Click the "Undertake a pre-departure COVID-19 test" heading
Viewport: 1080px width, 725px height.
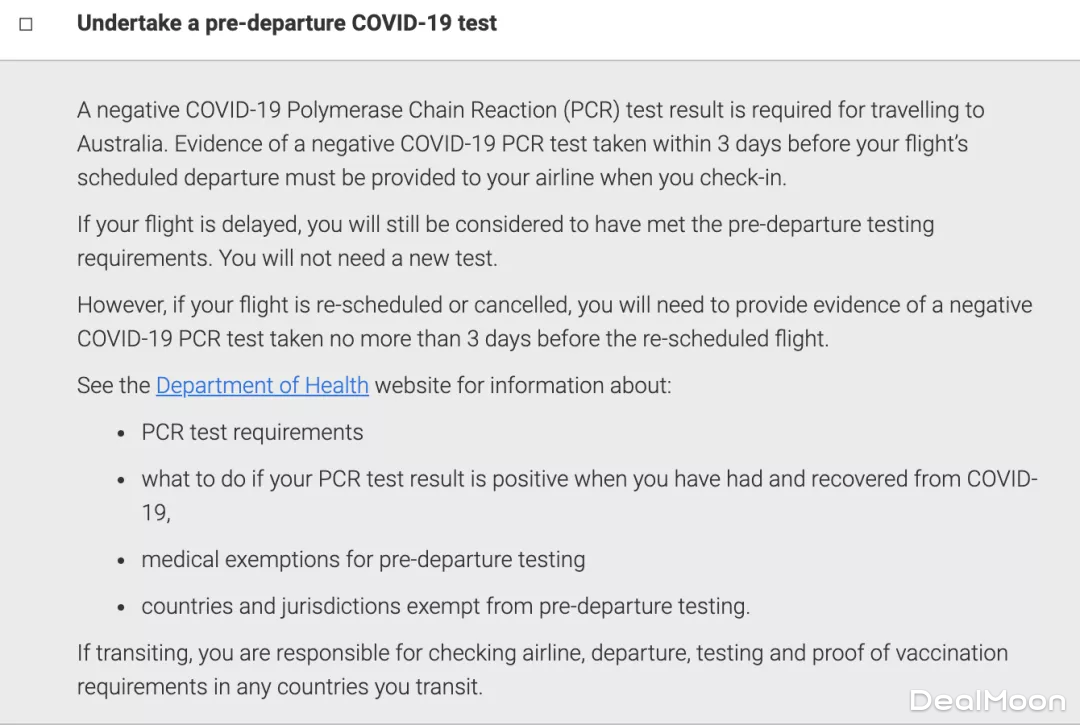pos(286,23)
